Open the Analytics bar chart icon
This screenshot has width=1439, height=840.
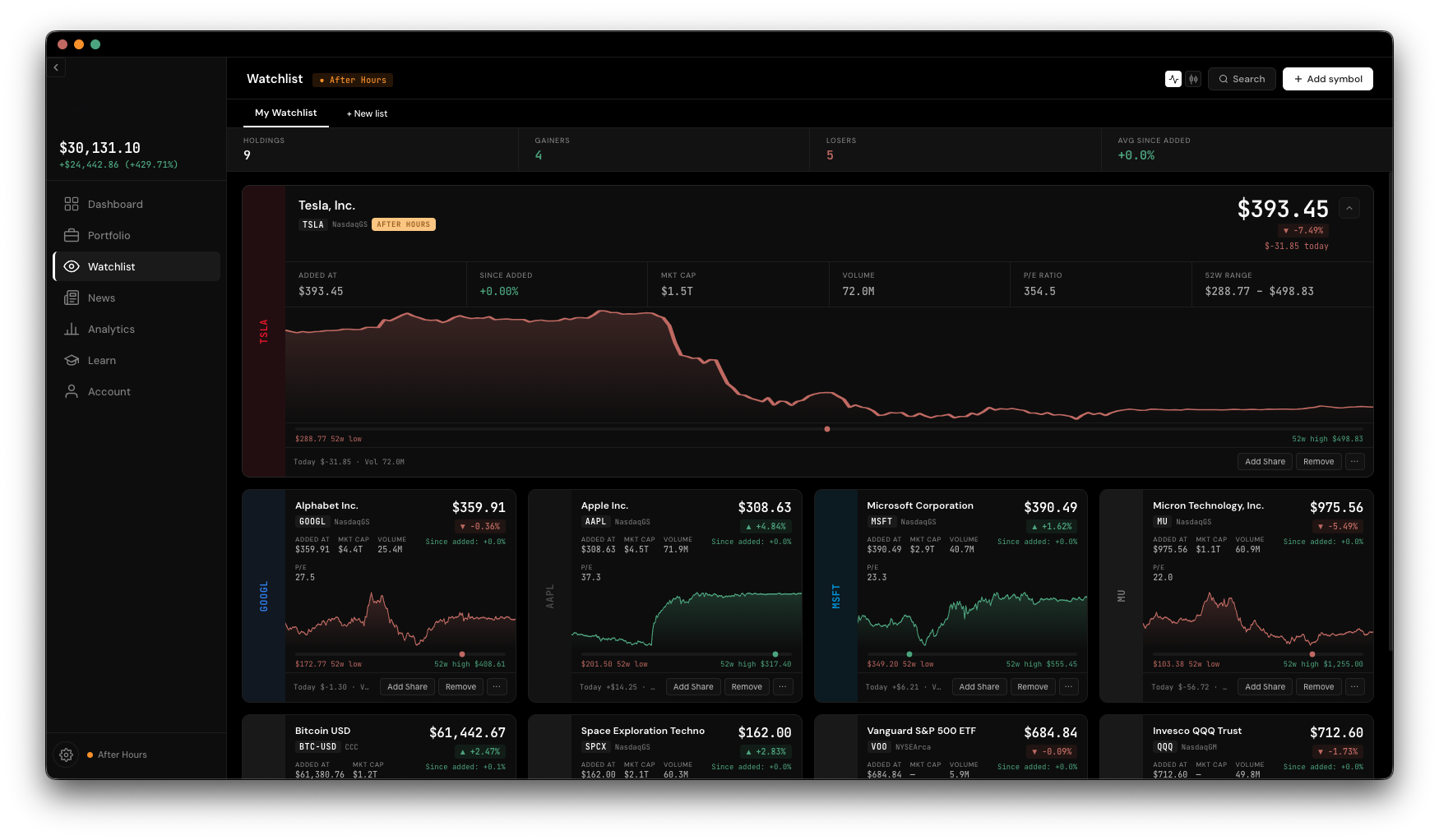click(72, 329)
